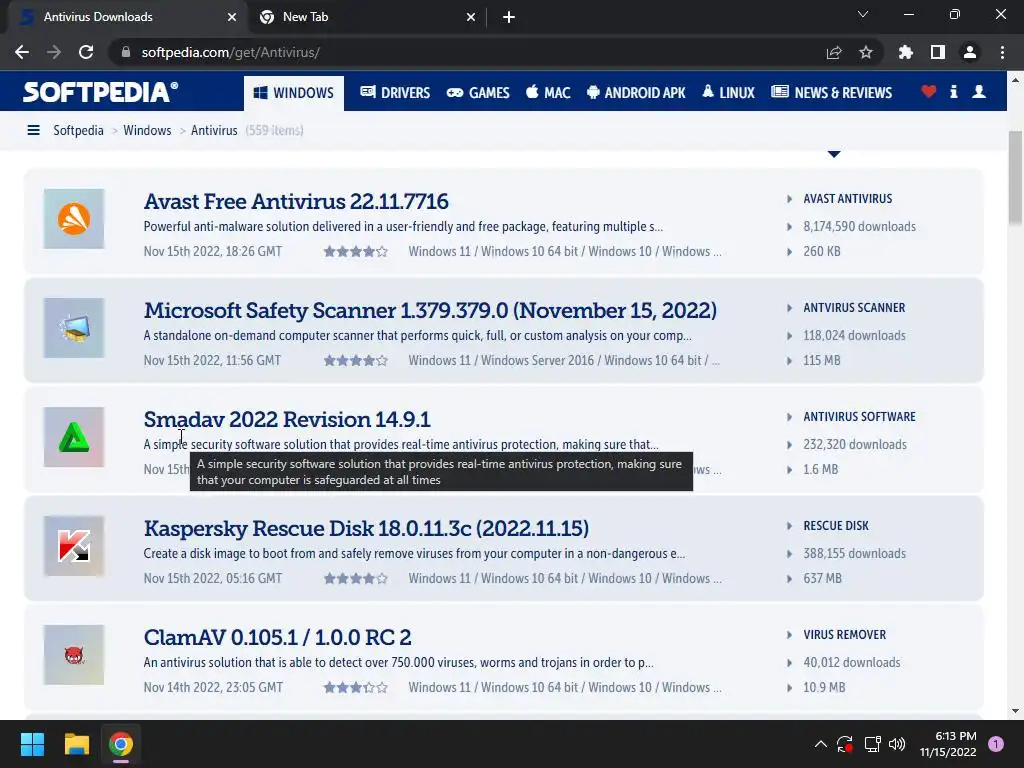Select the WINDOWS section tab
This screenshot has width=1024, height=768.
(x=294, y=93)
